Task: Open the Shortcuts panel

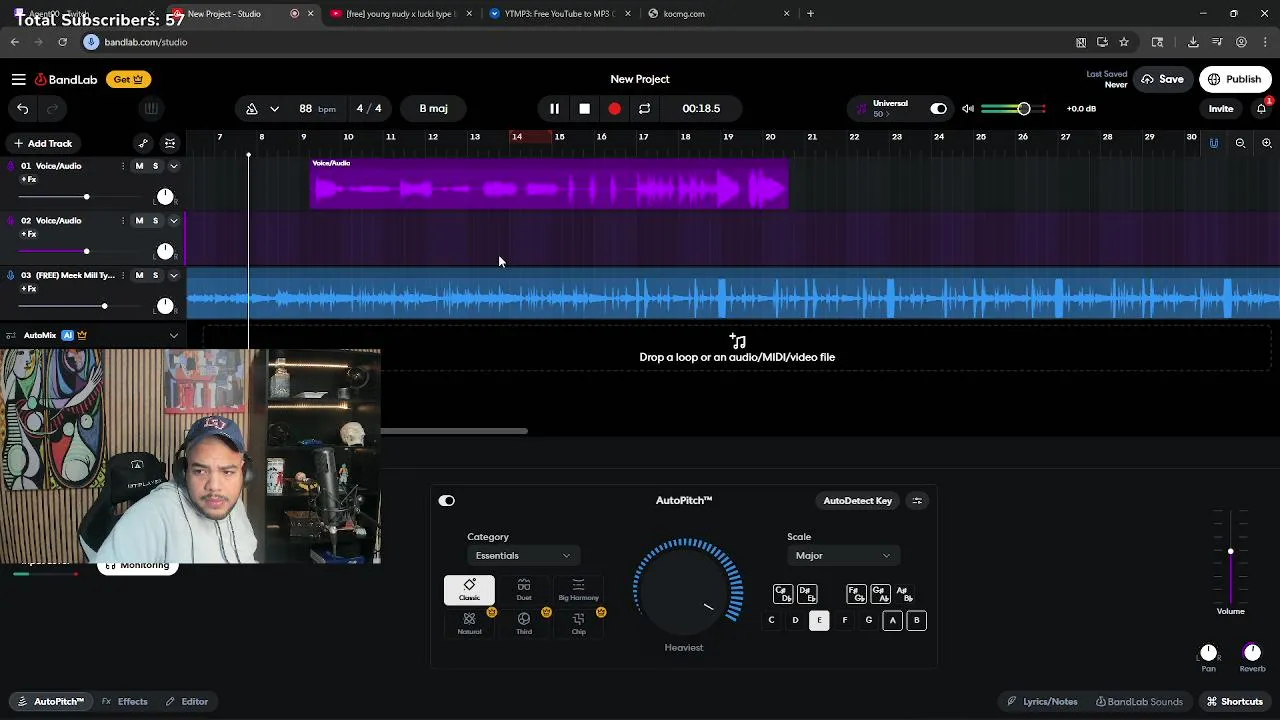Action: click(x=1235, y=702)
